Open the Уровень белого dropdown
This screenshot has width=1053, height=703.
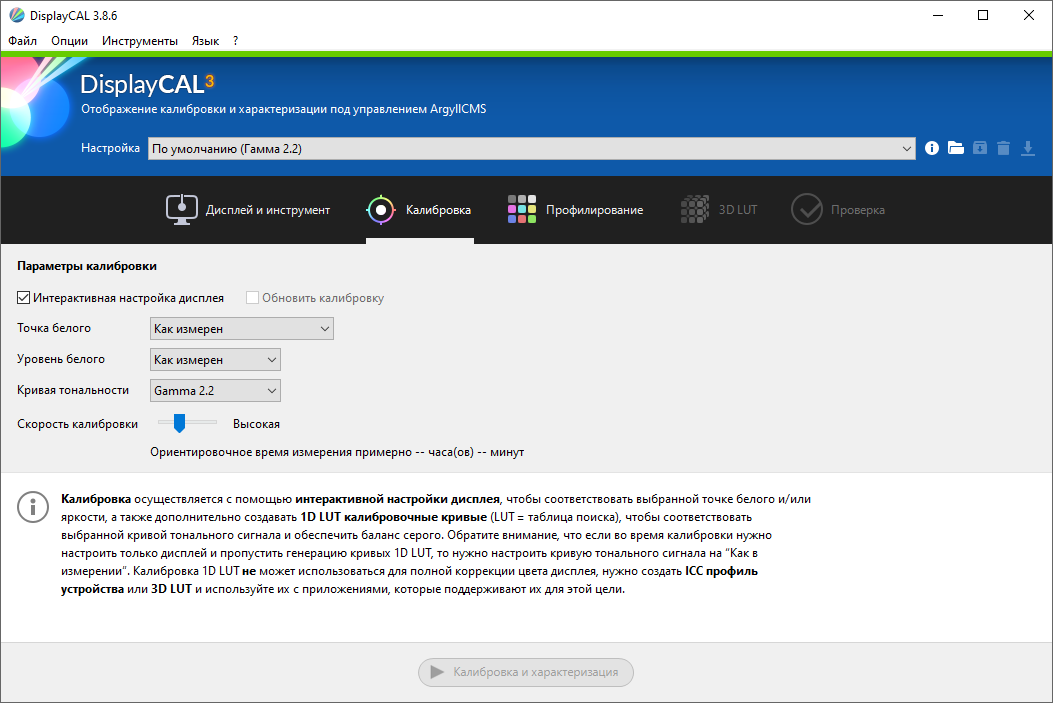(x=215, y=359)
